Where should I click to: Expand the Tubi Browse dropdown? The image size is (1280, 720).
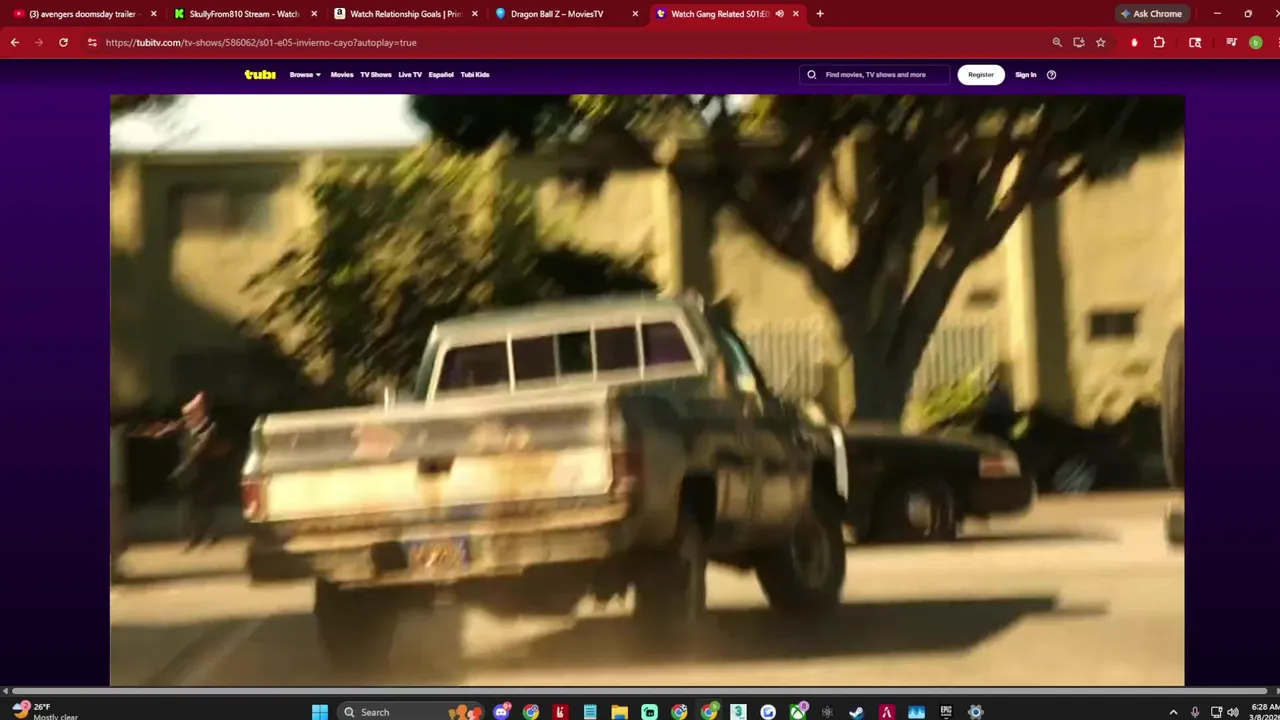305,75
